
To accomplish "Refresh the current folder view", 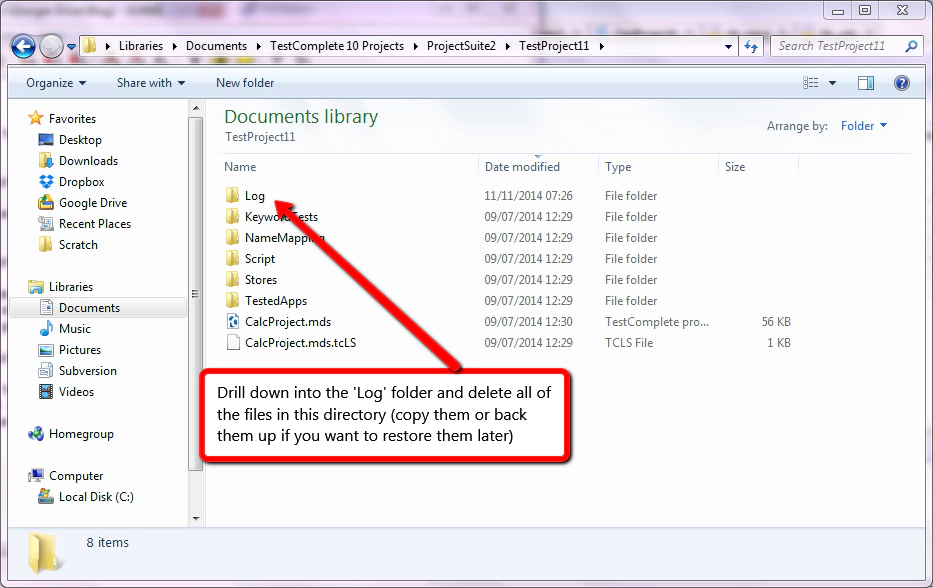I will tap(750, 45).
